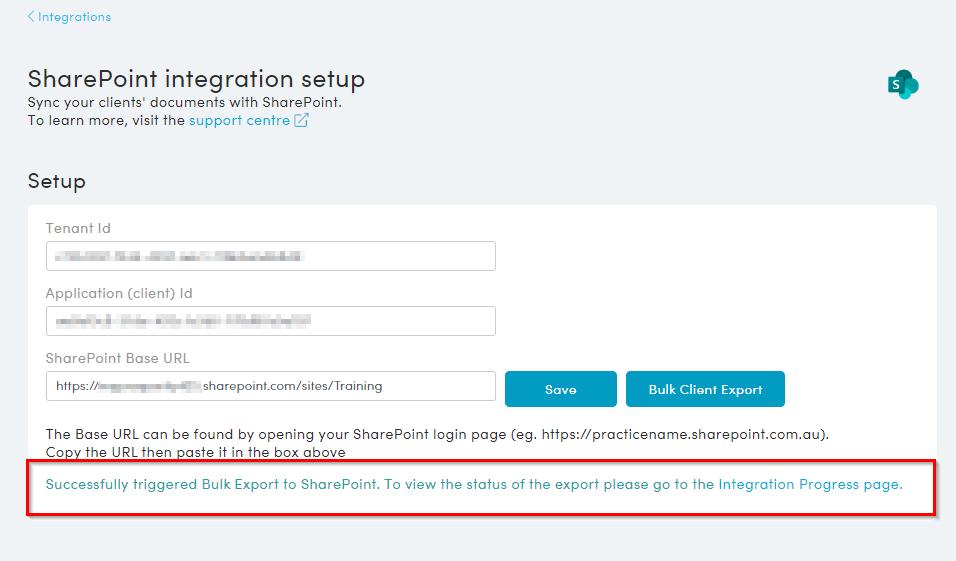
Task: Click the 'Setup' section heading
Action: click(57, 181)
